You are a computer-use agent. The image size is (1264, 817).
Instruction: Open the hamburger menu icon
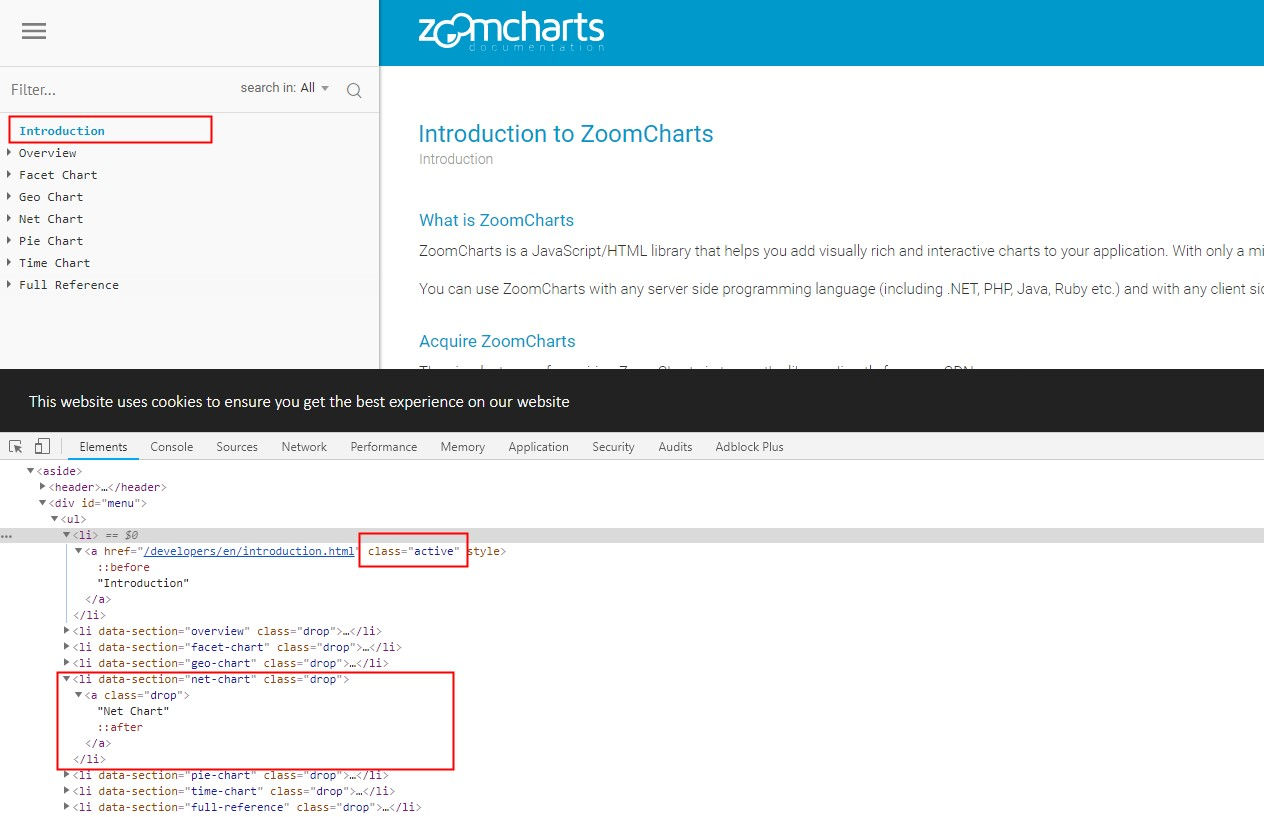34,31
